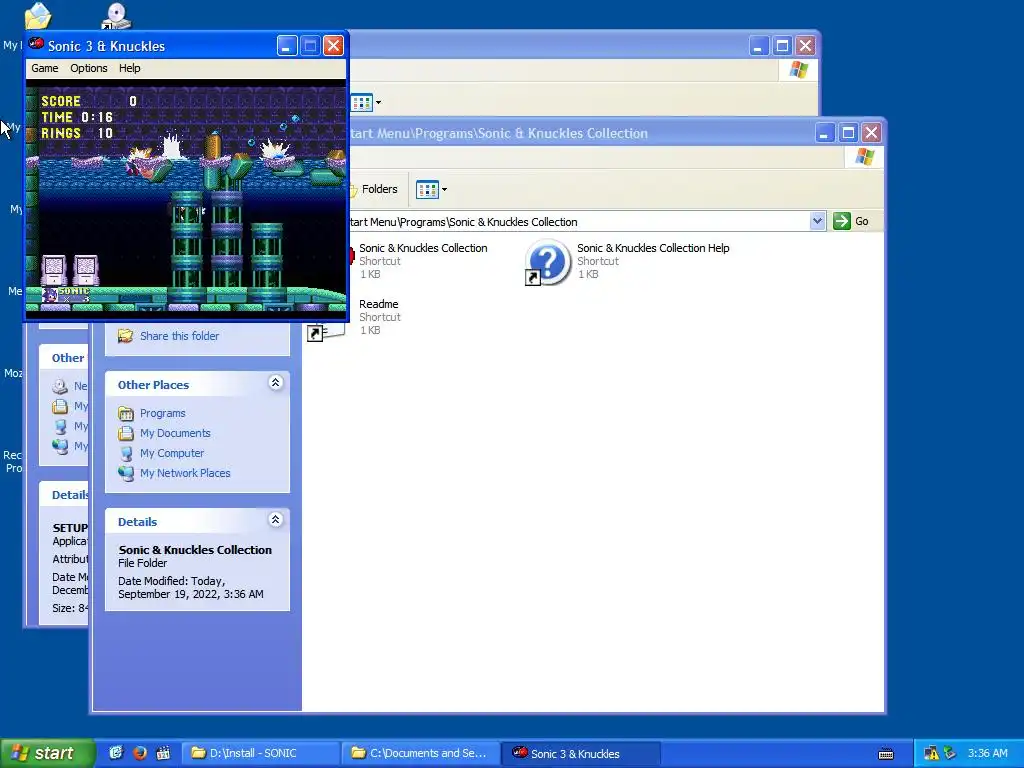Click the Folders toolbar button
Screen dimensions: 1024x768
pyautogui.click(x=374, y=189)
